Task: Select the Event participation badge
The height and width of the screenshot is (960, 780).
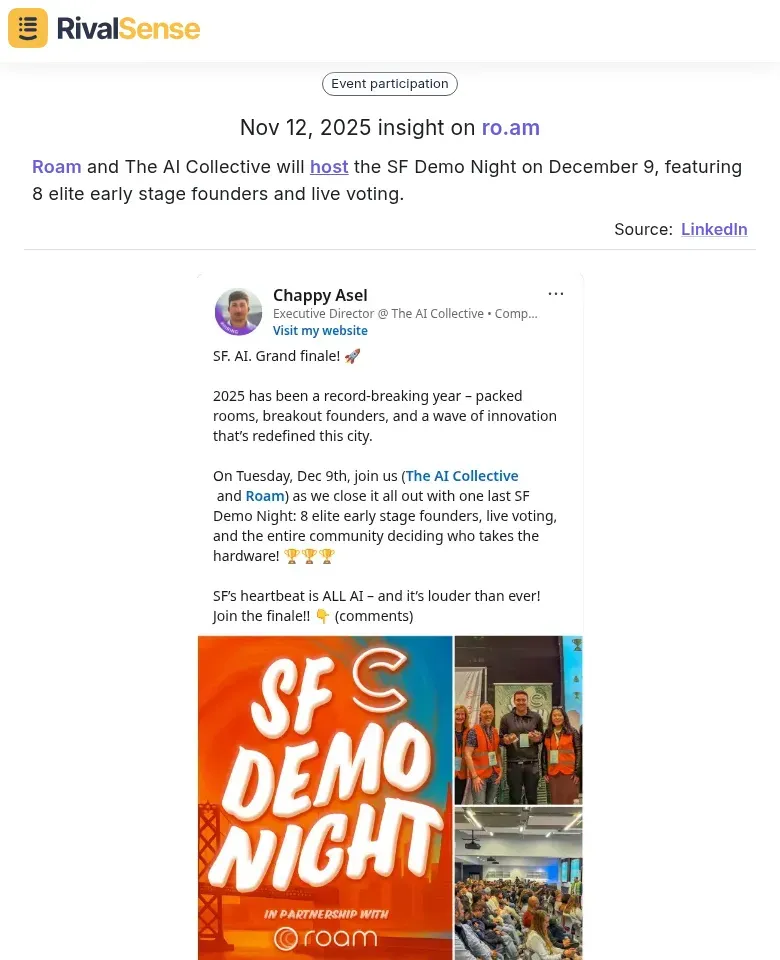Action: coord(389,83)
